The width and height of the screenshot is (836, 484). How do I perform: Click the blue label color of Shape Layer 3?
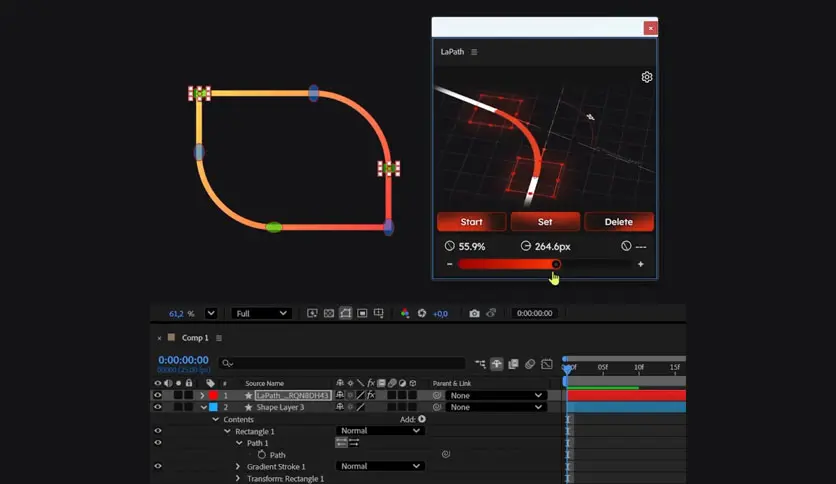click(x=213, y=407)
